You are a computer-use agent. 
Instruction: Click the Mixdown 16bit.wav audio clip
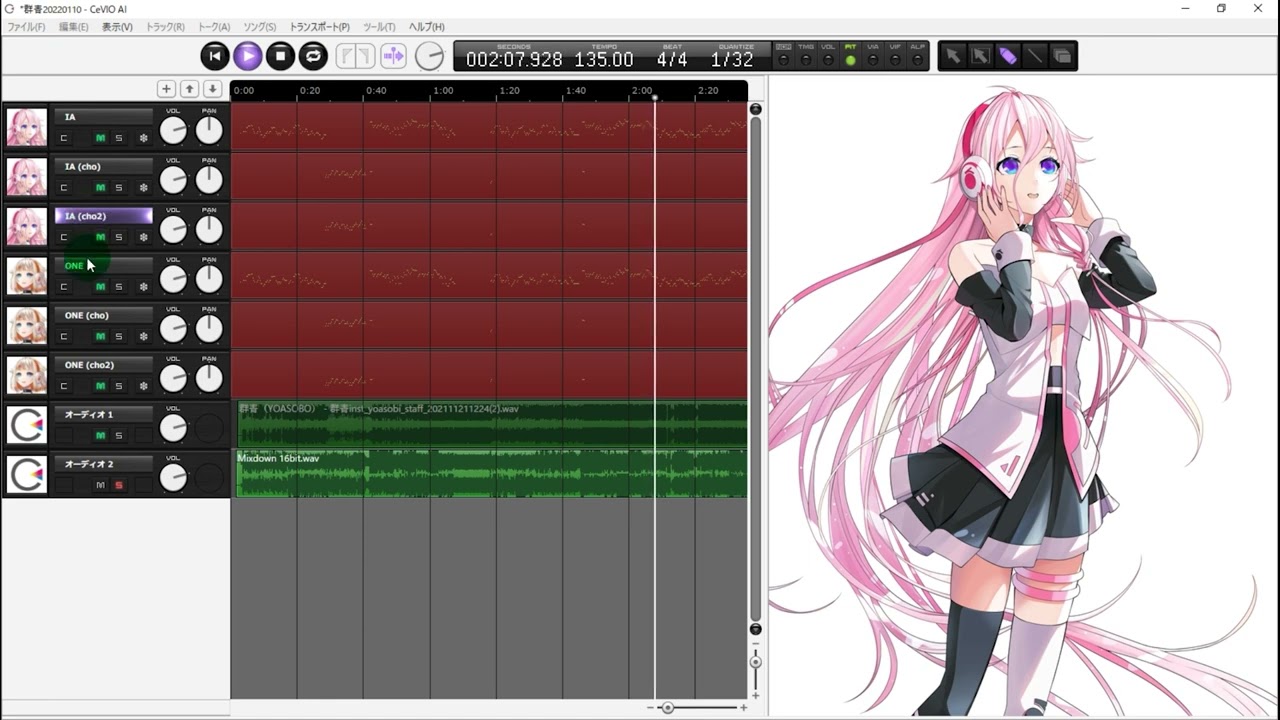pyautogui.click(x=492, y=473)
